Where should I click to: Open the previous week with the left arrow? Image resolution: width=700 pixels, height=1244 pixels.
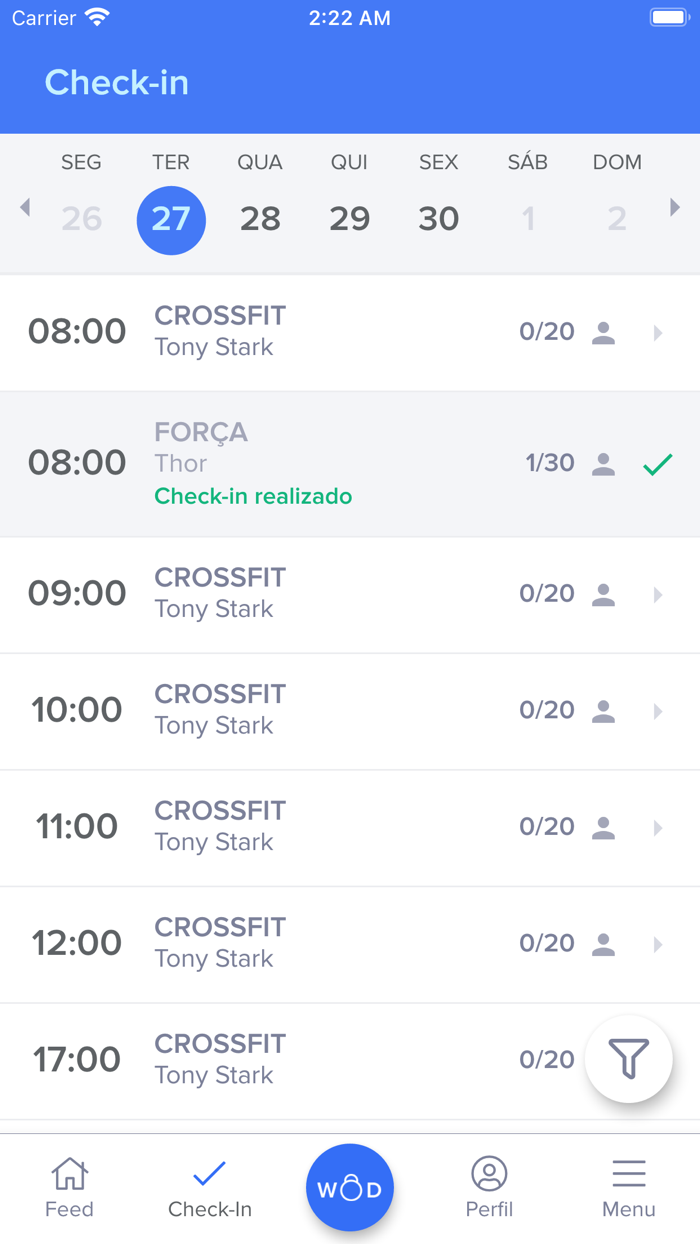(x=24, y=206)
